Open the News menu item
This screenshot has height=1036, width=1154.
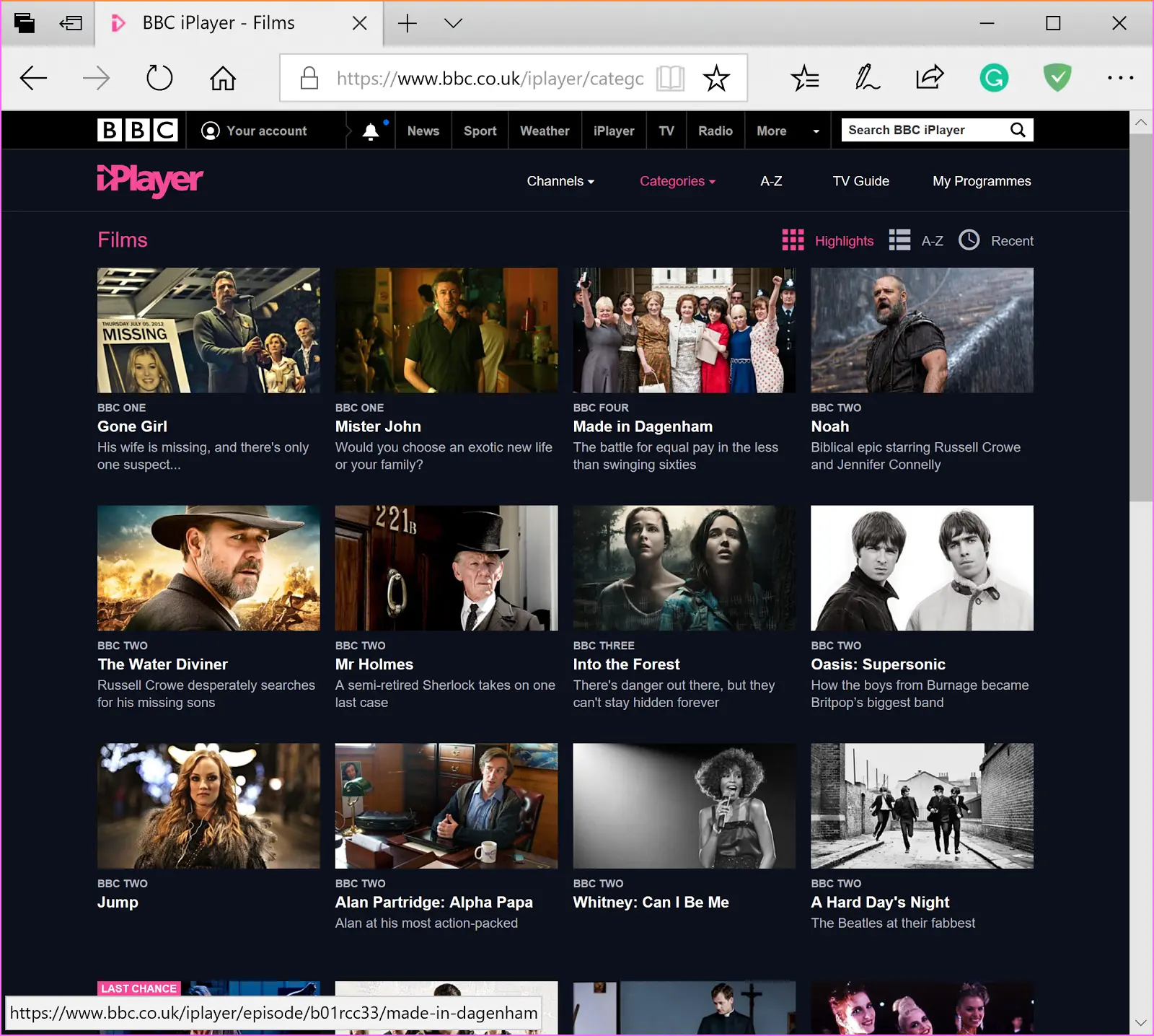pos(423,131)
